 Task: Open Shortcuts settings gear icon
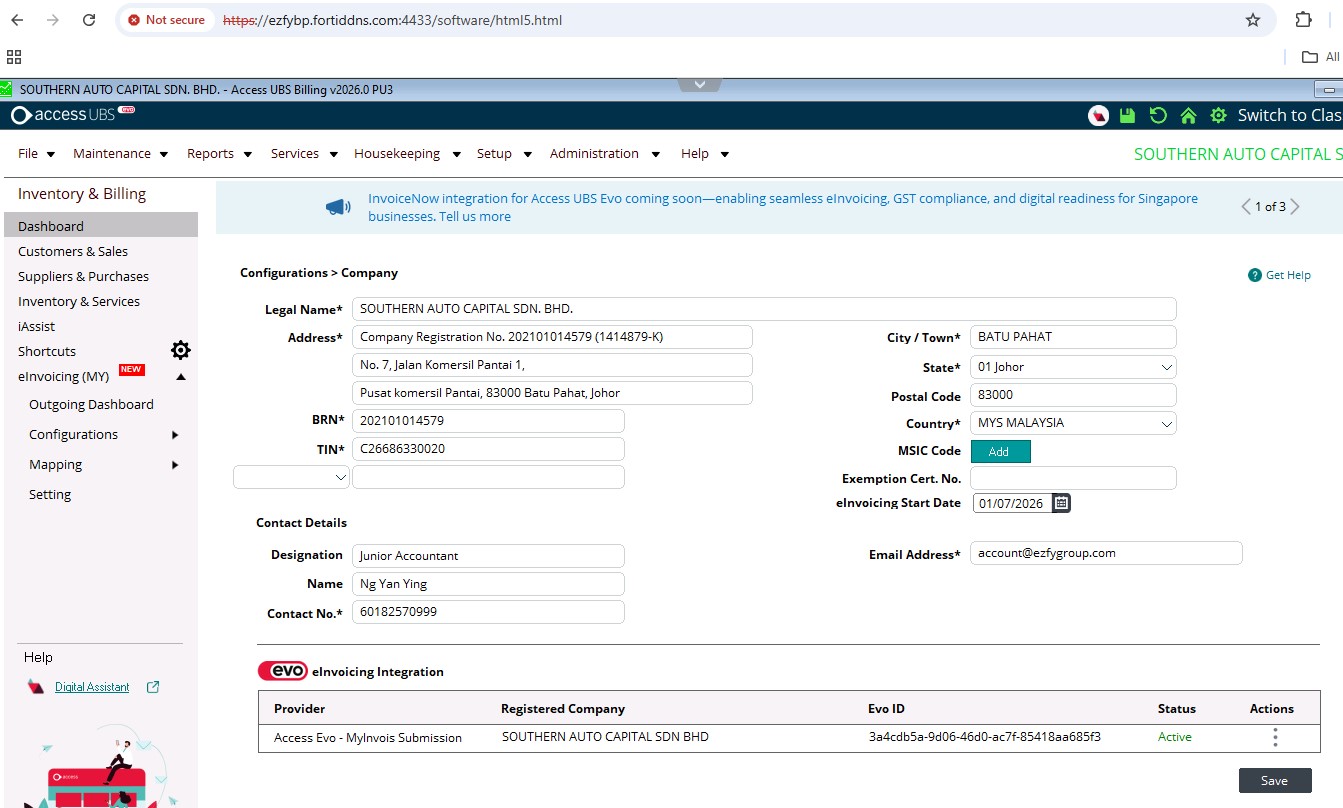click(x=180, y=350)
